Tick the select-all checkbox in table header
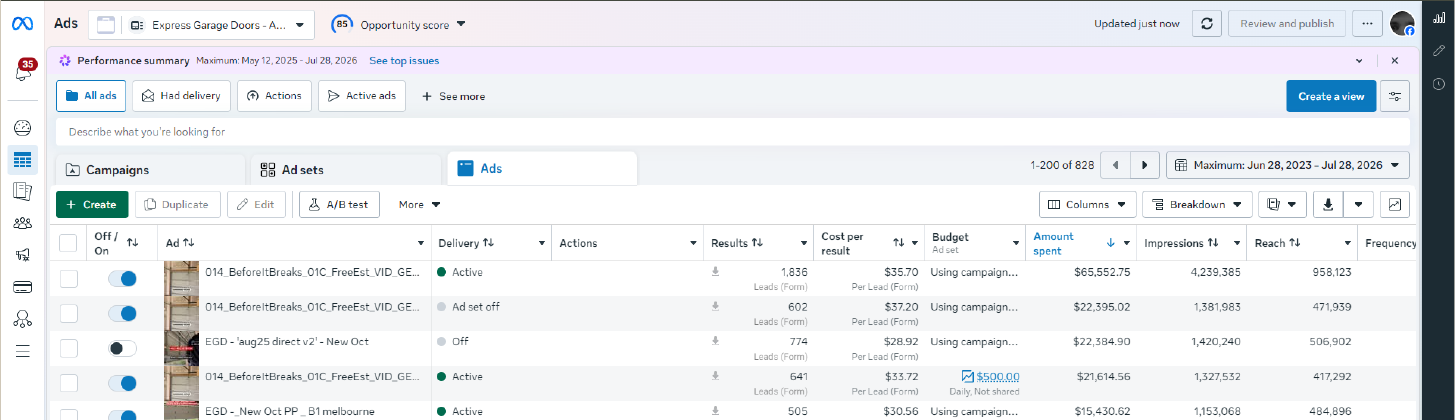This screenshot has width=1455, height=420. 68,243
